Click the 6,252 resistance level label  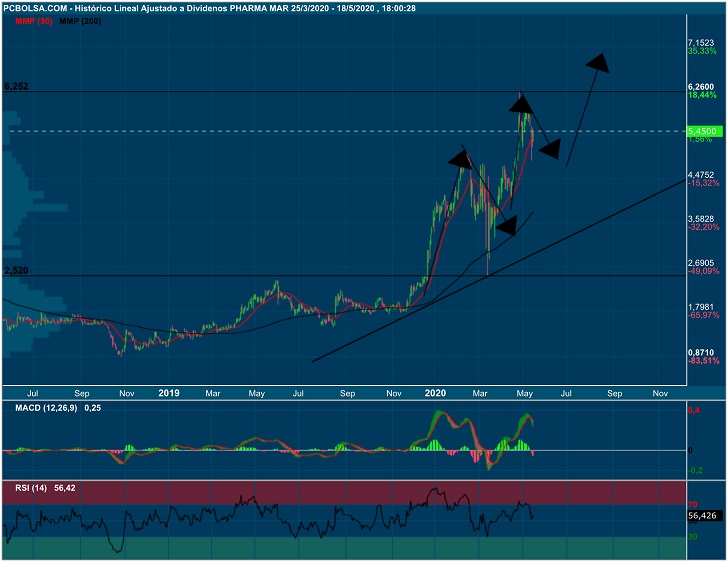[16, 86]
